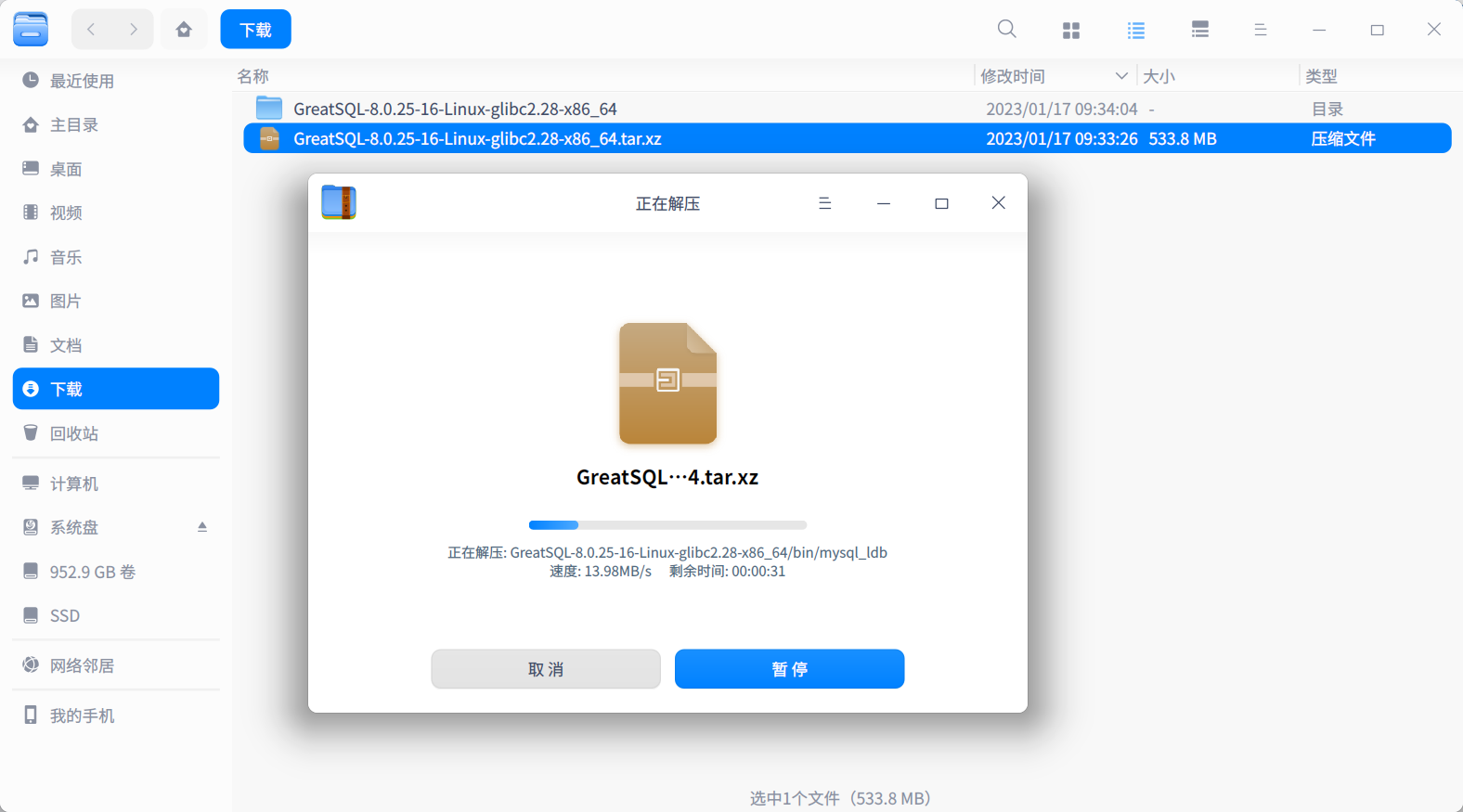The width and height of the screenshot is (1463, 812).
Task: Open 网络邻居 in sidebar
Action: (x=116, y=665)
